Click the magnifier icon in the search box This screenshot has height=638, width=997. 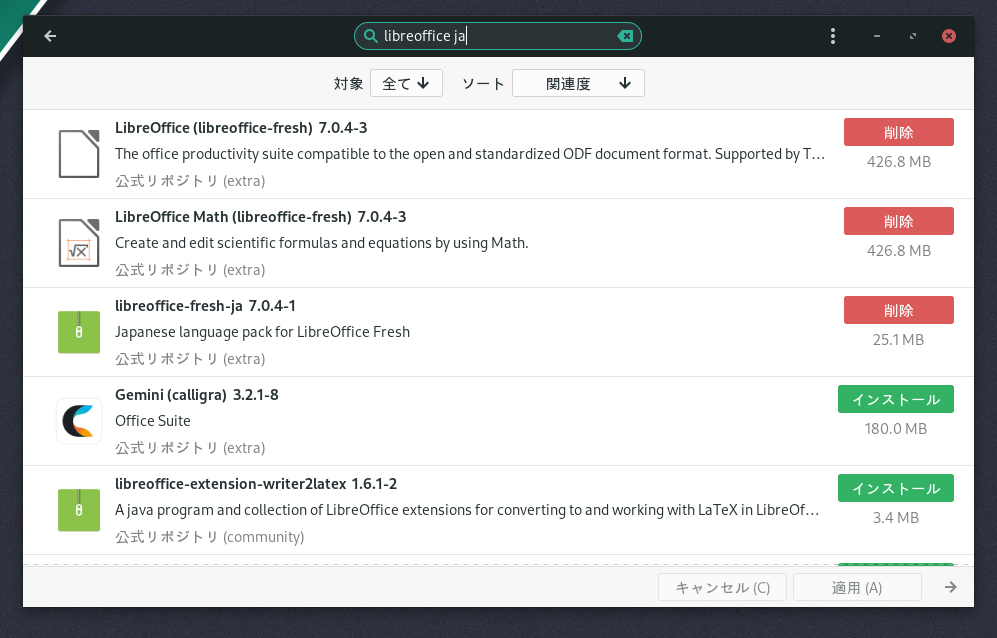pyautogui.click(x=370, y=36)
